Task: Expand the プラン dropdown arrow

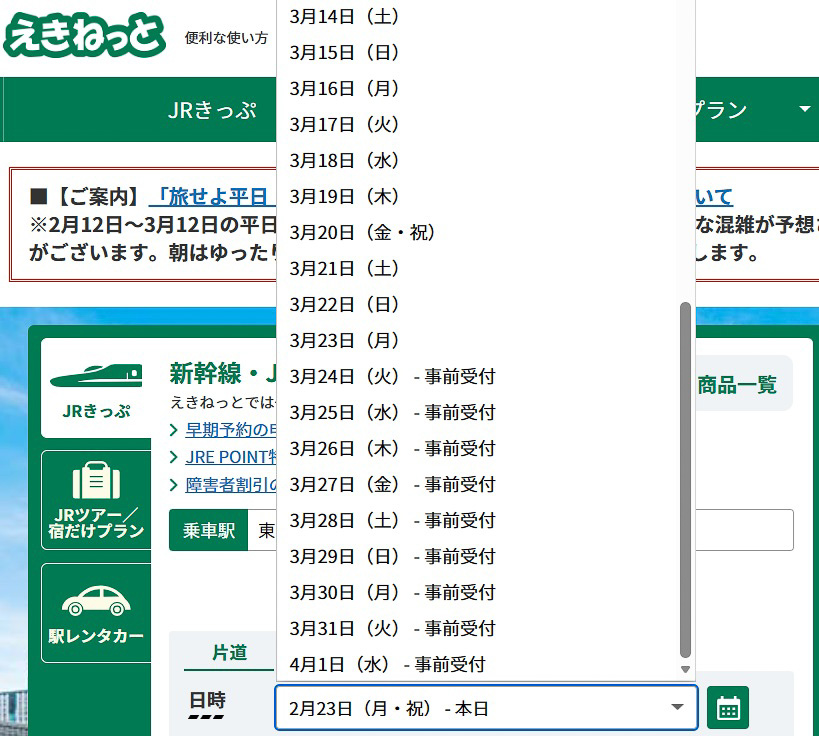Action: (806, 110)
